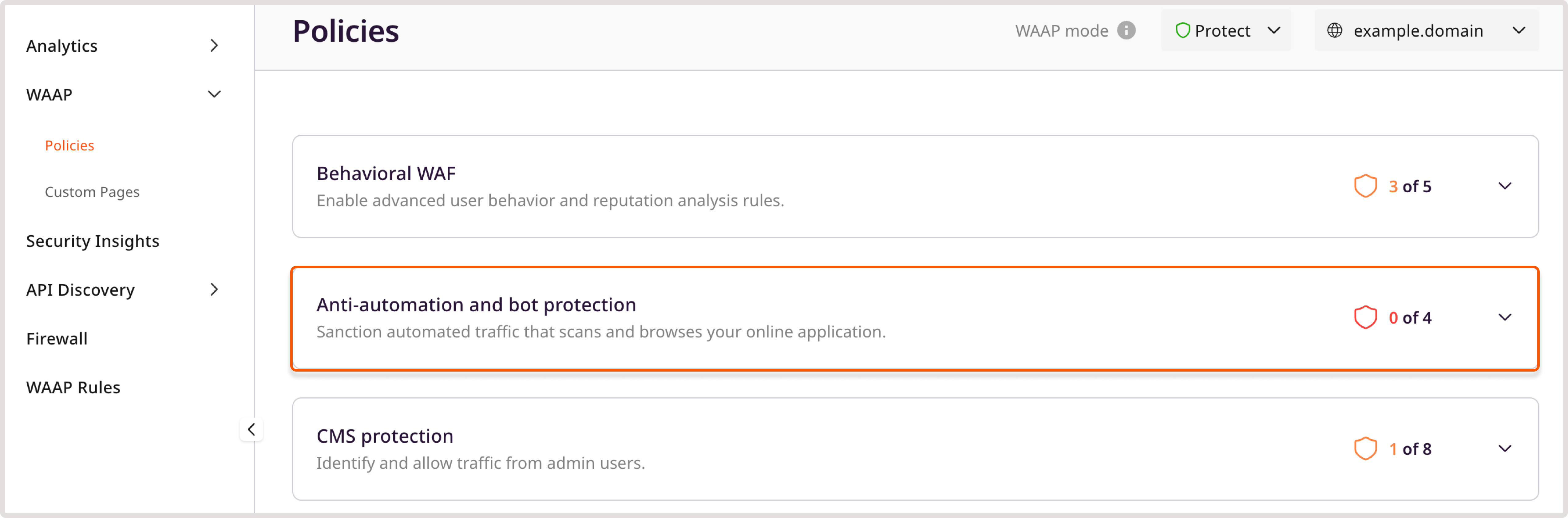Open Security Insights page
The height and width of the screenshot is (518, 1568).
point(93,241)
